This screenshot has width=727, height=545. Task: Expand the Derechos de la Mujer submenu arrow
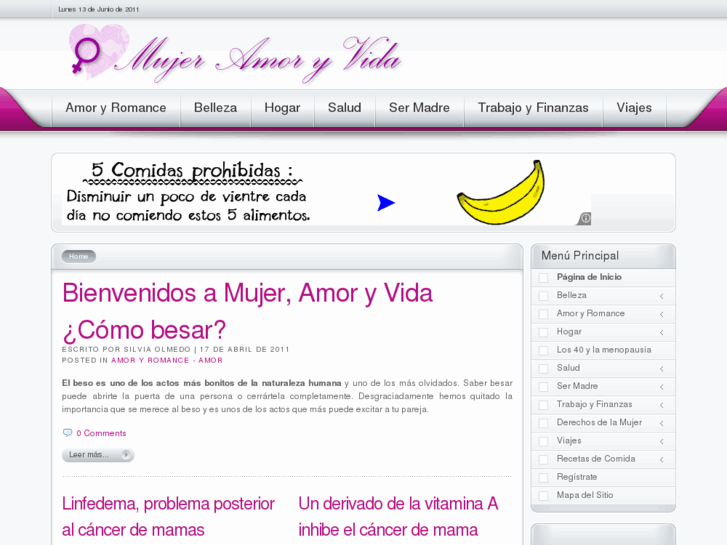(x=662, y=423)
